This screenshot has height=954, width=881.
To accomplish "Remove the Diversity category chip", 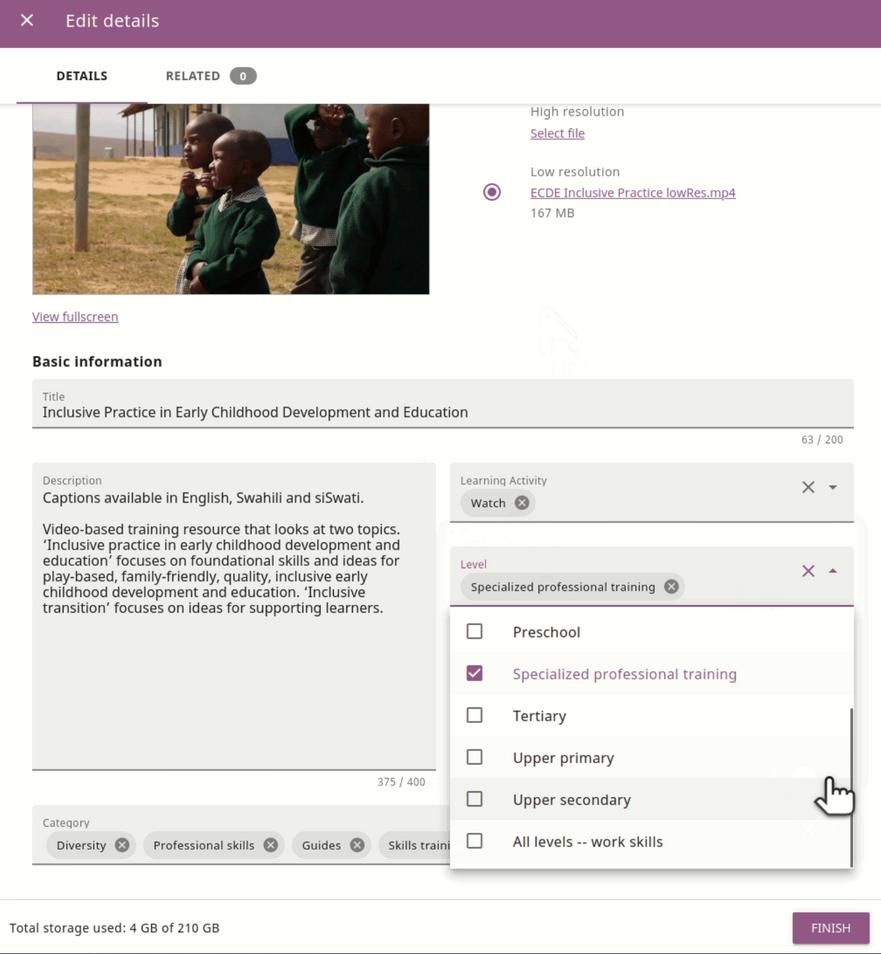I will pos(122,845).
